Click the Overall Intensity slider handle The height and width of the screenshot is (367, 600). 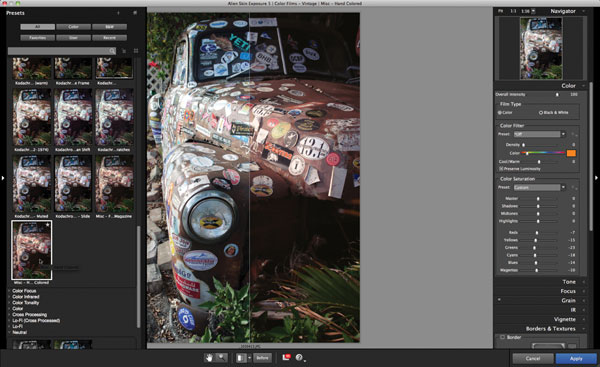[557, 95]
